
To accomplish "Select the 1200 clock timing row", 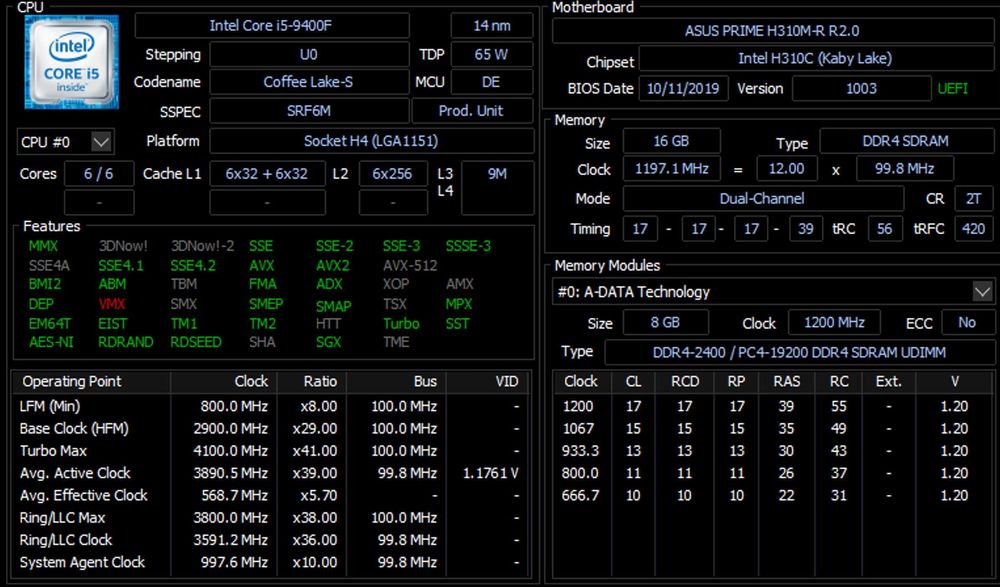I will pos(772,406).
